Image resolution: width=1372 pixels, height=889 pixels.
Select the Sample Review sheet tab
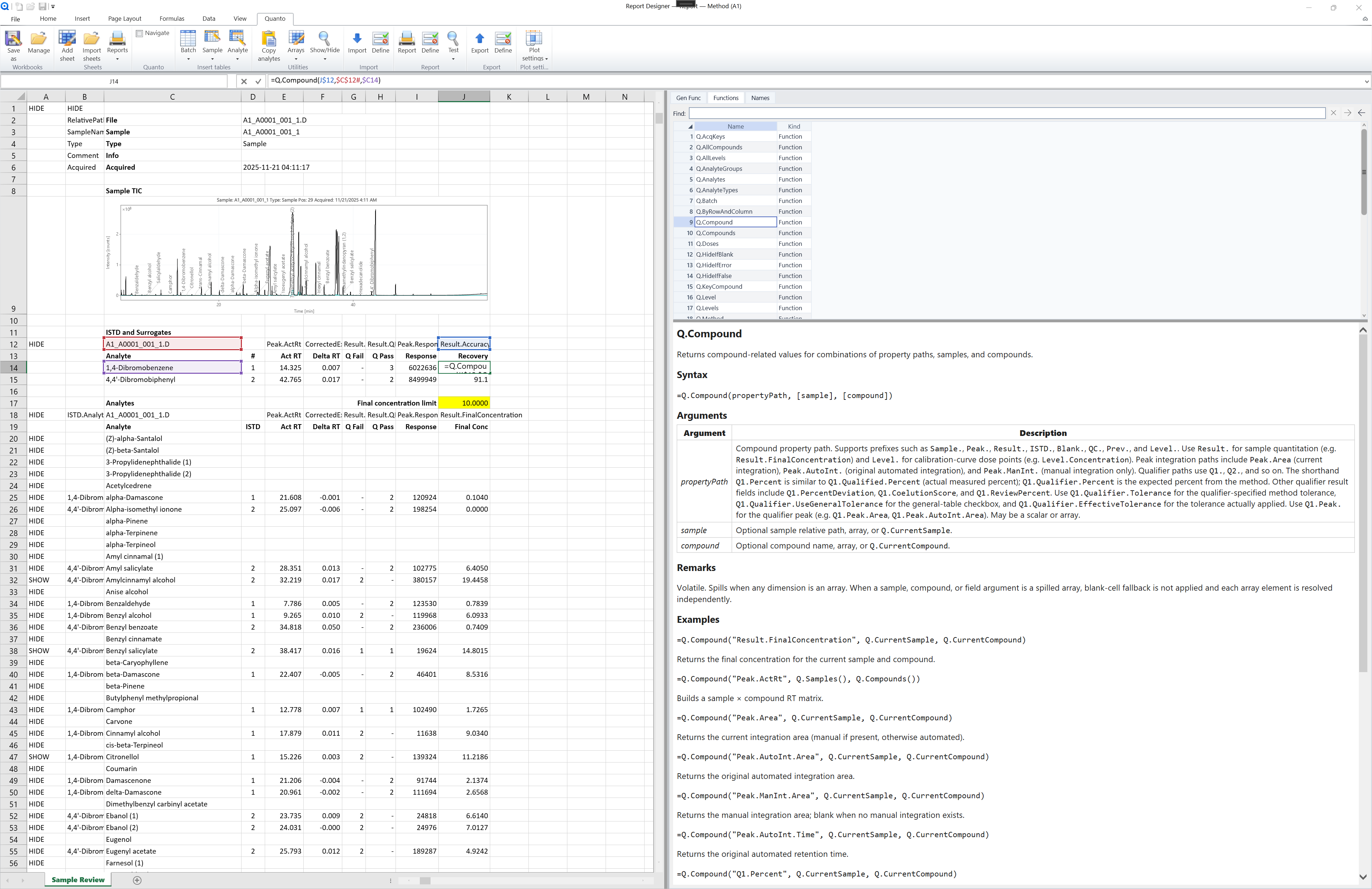click(78, 880)
